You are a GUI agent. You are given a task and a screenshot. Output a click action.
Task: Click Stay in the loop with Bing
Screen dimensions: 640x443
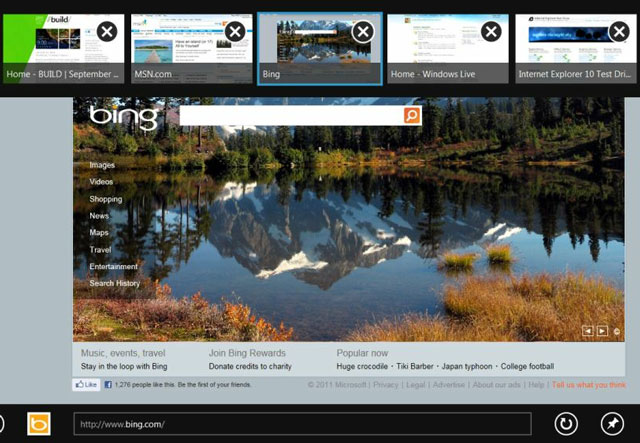pos(124,366)
